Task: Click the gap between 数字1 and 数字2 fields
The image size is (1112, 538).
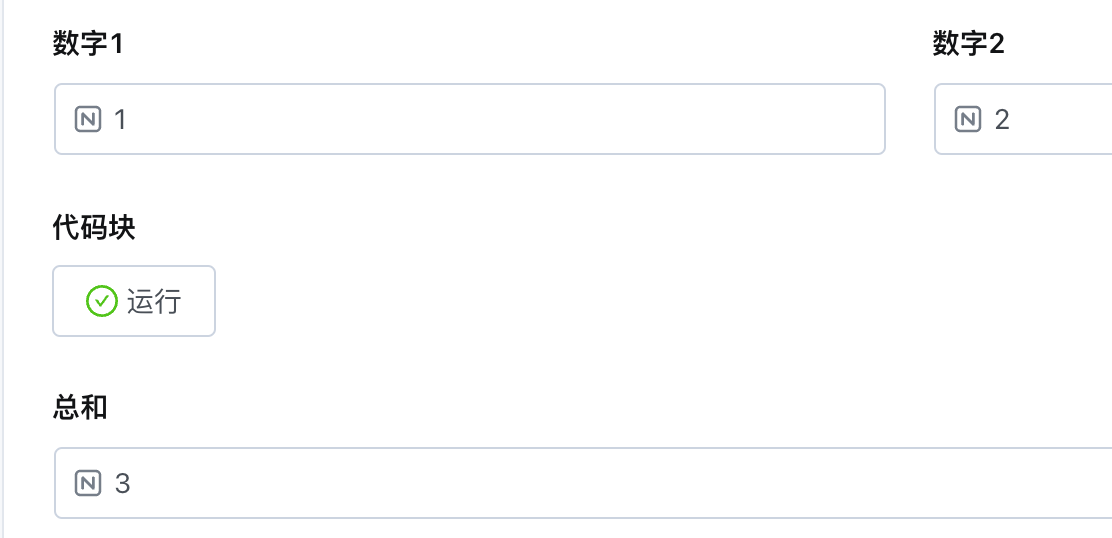Action: click(x=910, y=120)
